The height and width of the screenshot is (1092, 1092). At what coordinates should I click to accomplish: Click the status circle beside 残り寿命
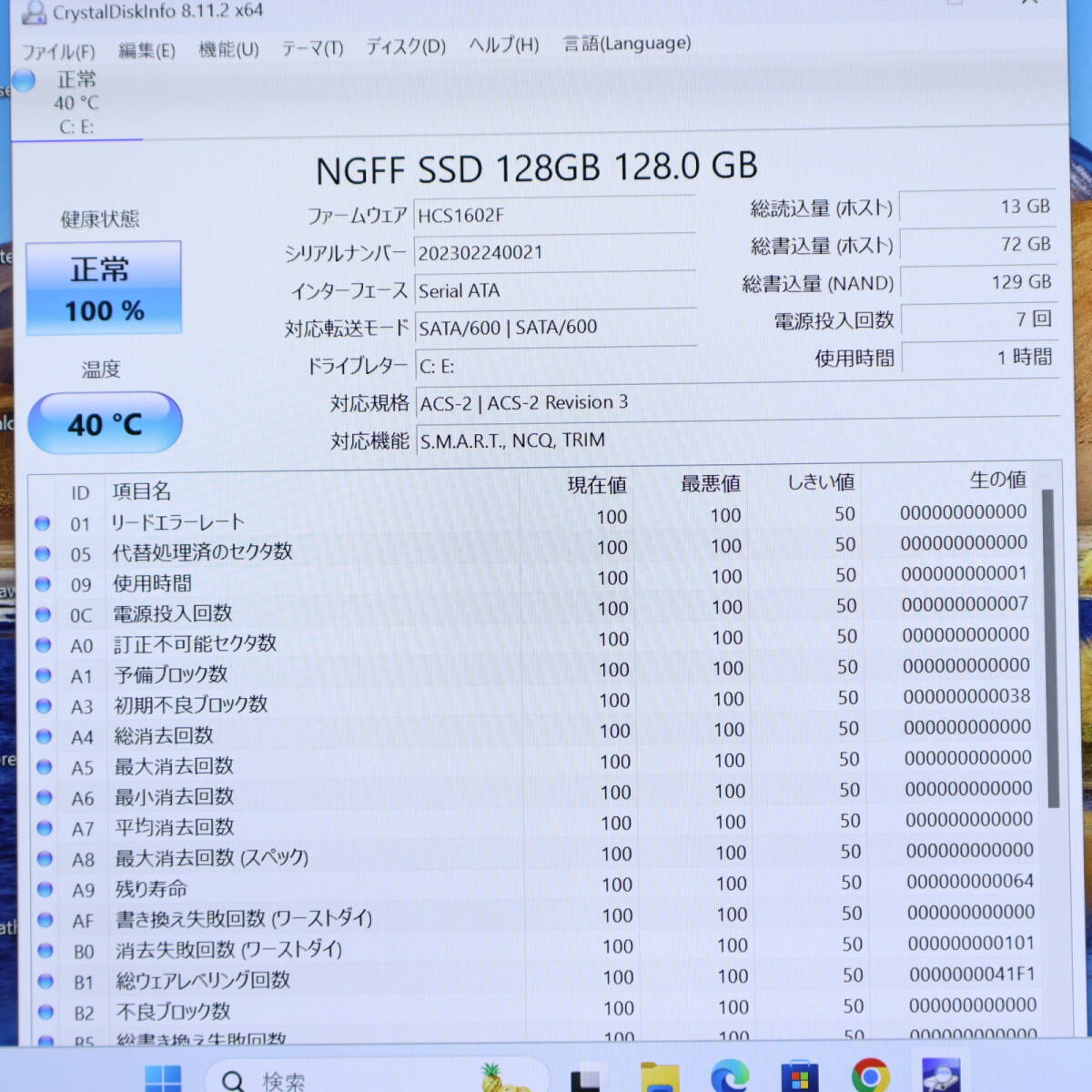tap(44, 889)
